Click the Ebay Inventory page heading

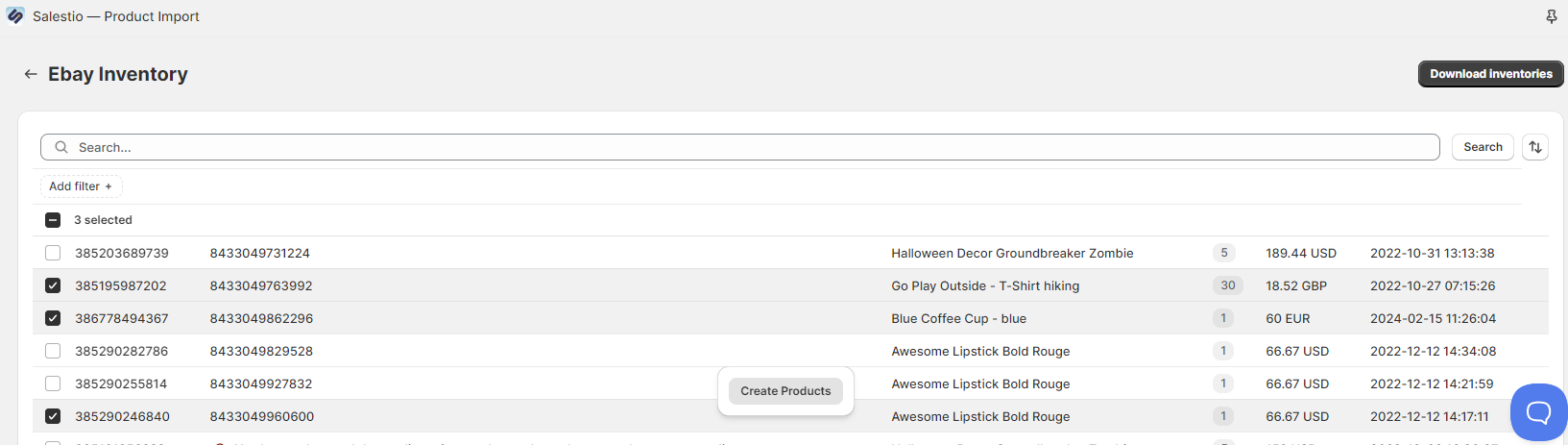point(118,74)
